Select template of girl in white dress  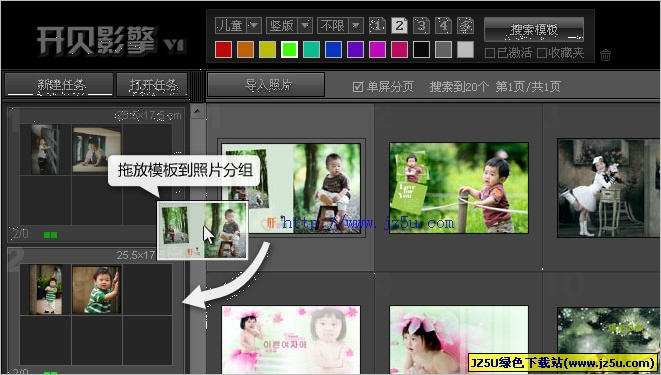click(x=609, y=188)
